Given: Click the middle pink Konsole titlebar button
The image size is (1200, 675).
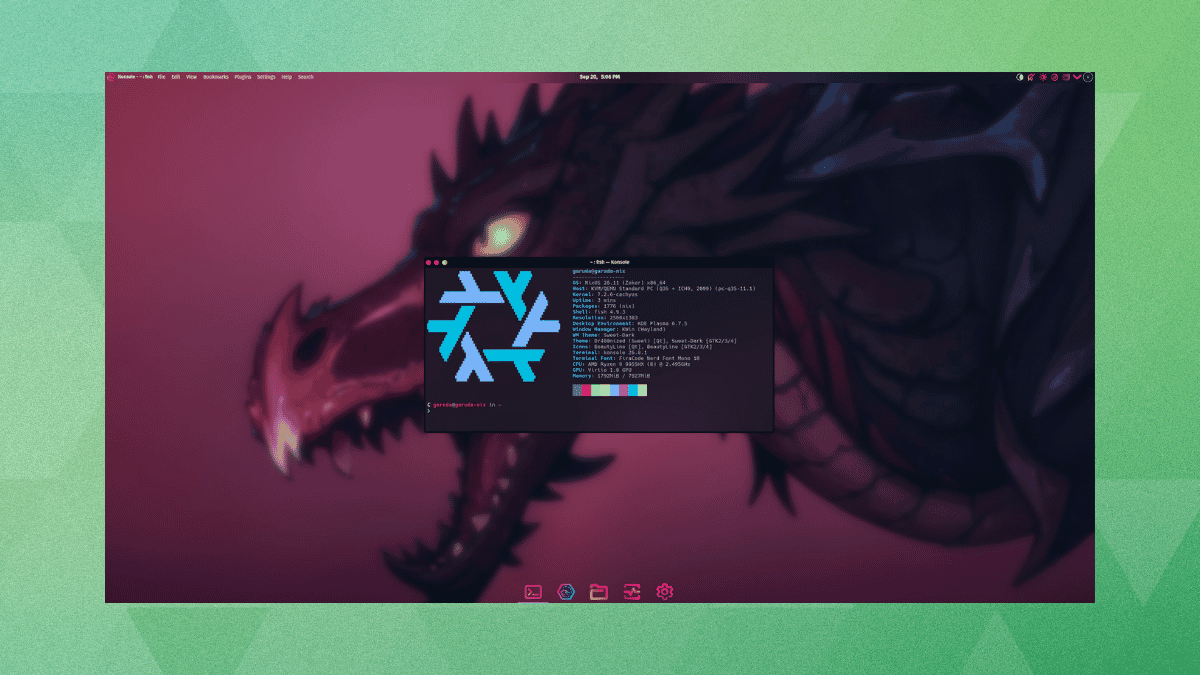Looking at the screenshot, I should click(x=436, y=262).
